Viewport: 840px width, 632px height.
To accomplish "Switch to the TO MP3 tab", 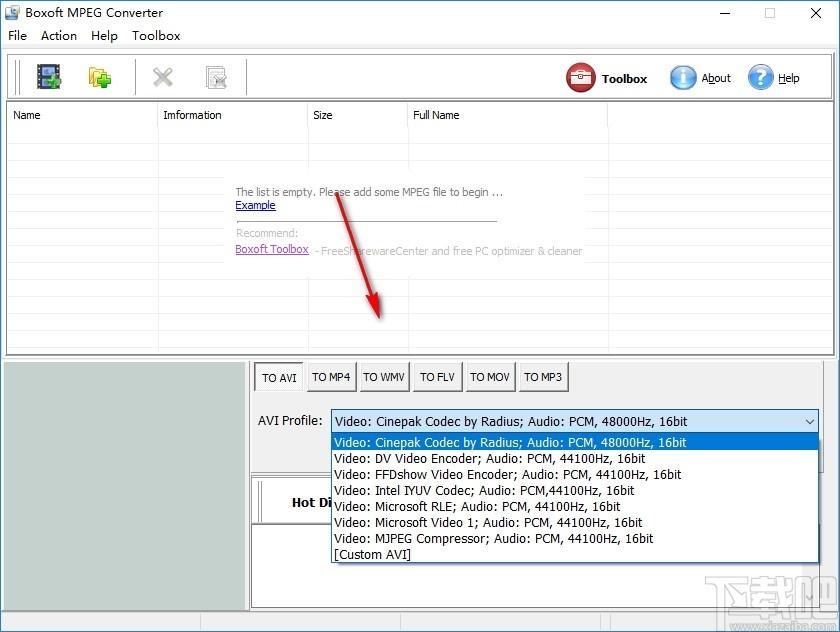I will (543, 377).
